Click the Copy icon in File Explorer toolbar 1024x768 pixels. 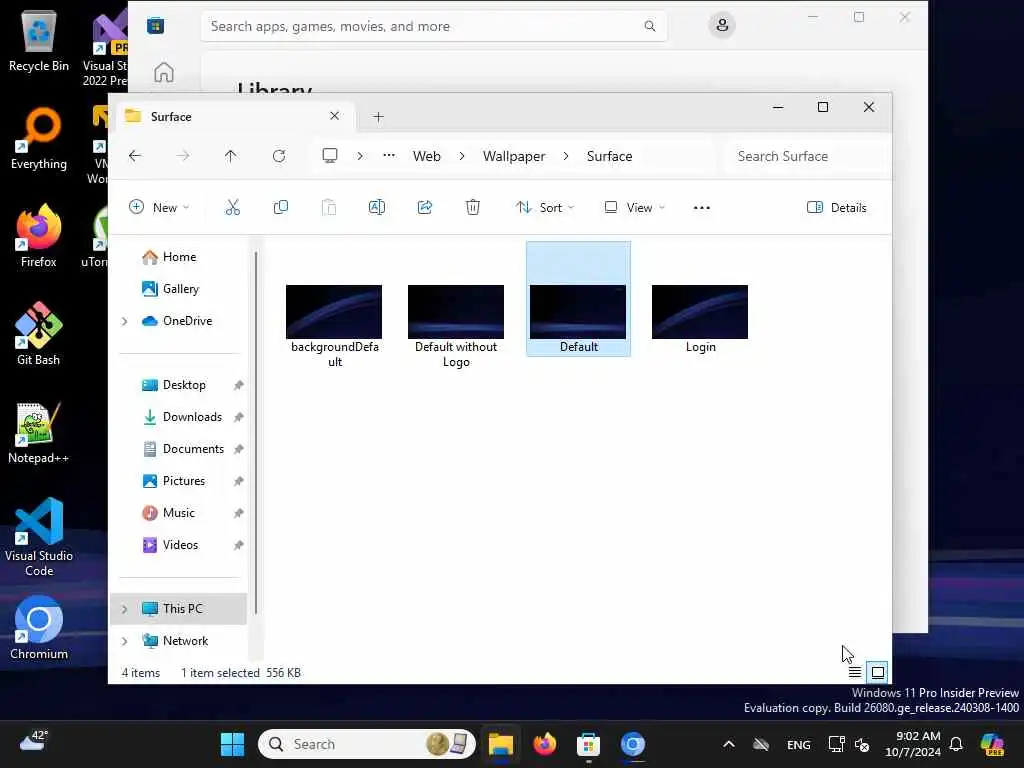[x=281, y=208]
